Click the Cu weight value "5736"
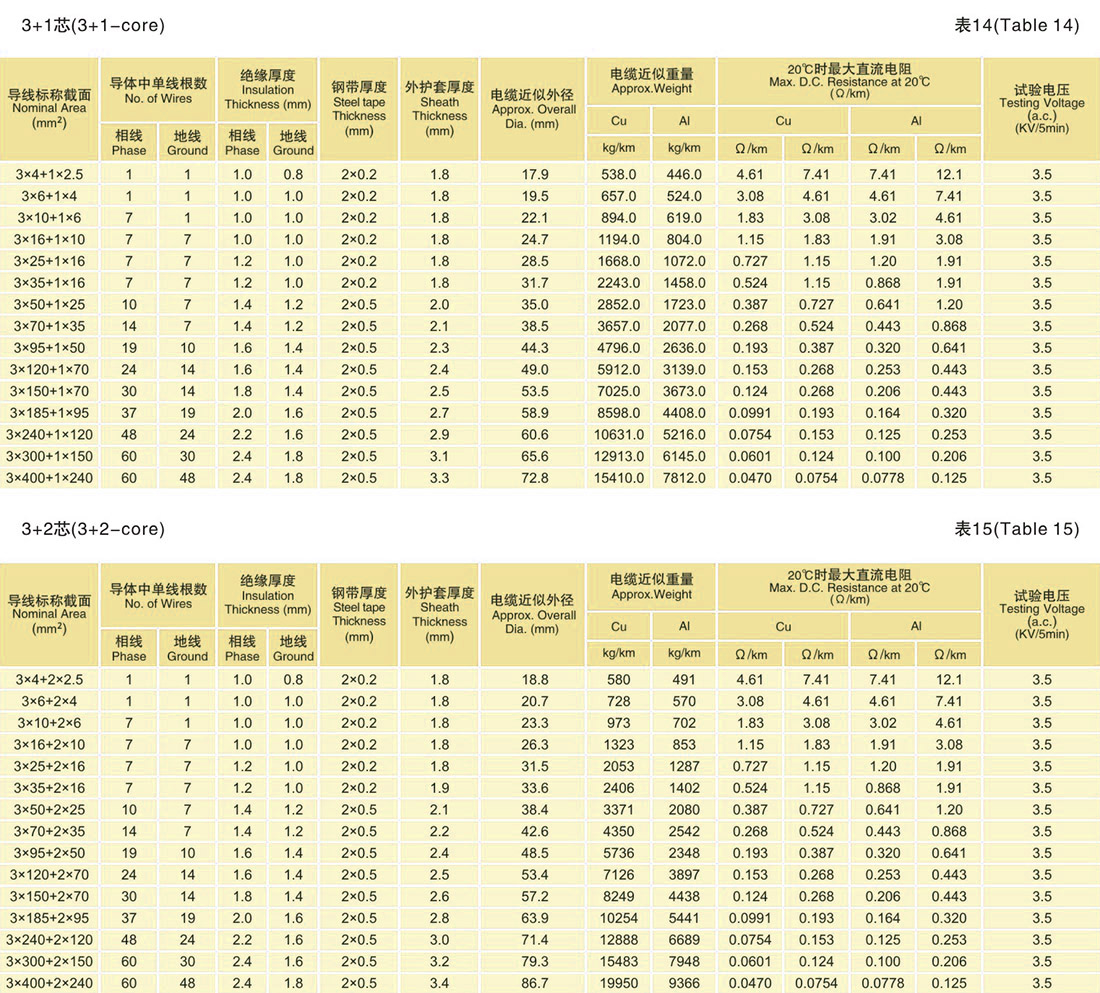1100x993 pixels. (619, 853)
